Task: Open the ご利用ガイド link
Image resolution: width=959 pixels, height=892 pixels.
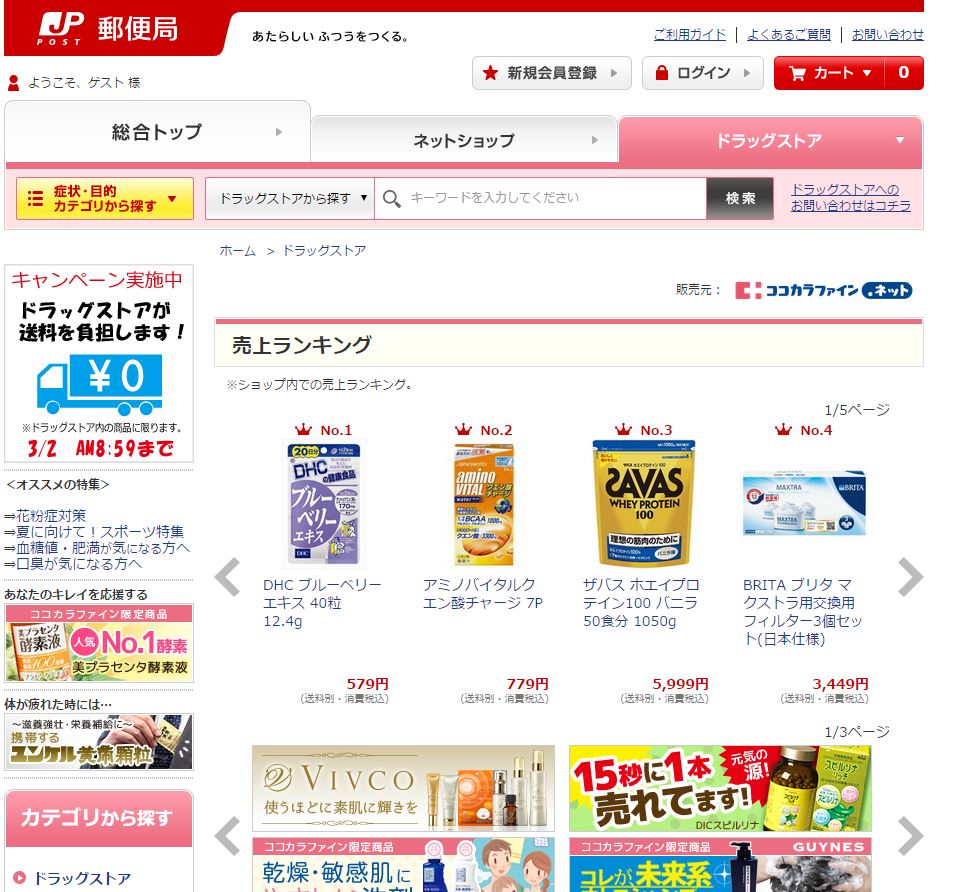Action: [690, 35]
